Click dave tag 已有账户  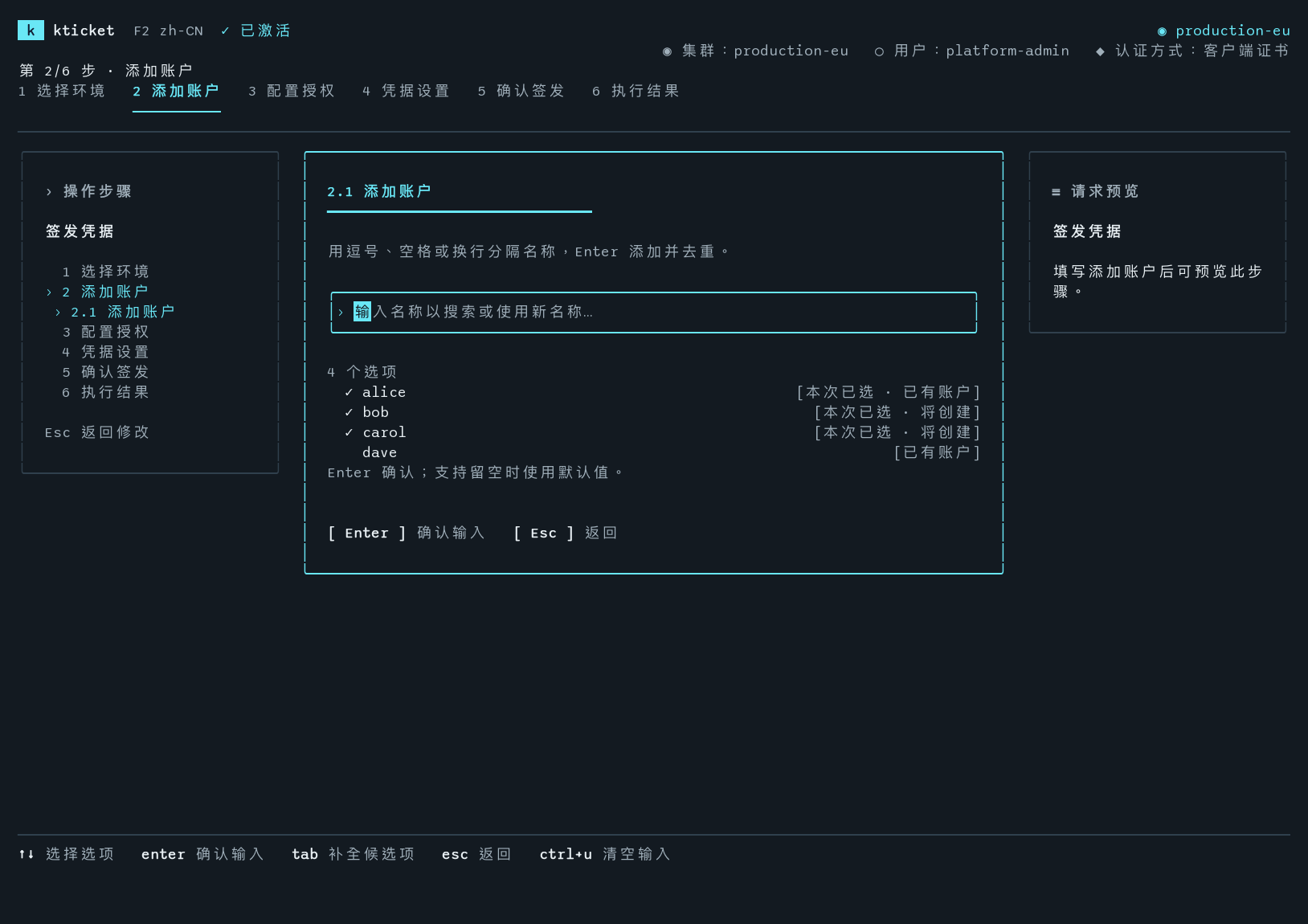pos(938,452)
